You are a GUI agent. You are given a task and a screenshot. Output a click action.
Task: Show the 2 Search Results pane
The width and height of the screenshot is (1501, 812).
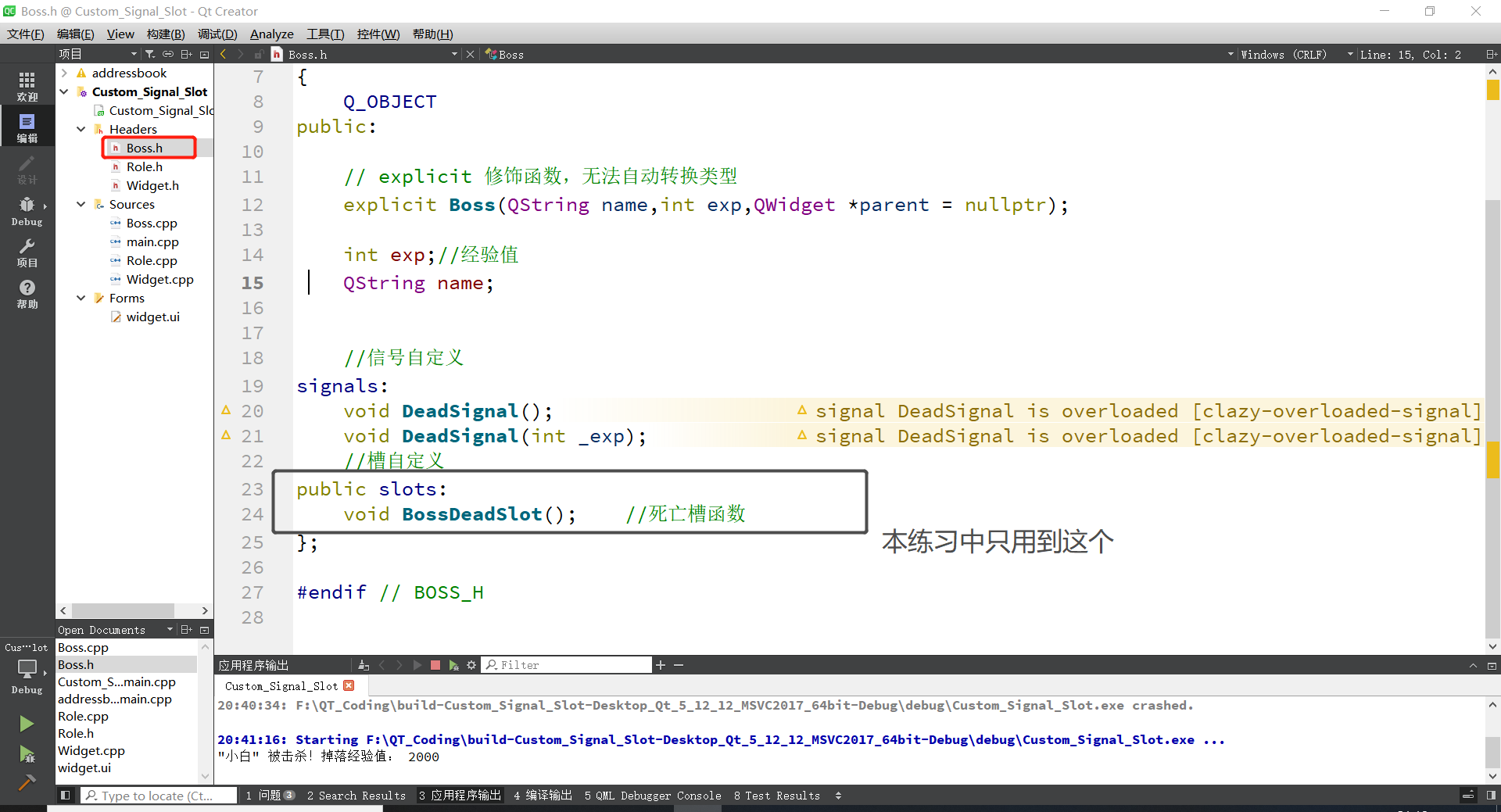click(x=356, y=795)
